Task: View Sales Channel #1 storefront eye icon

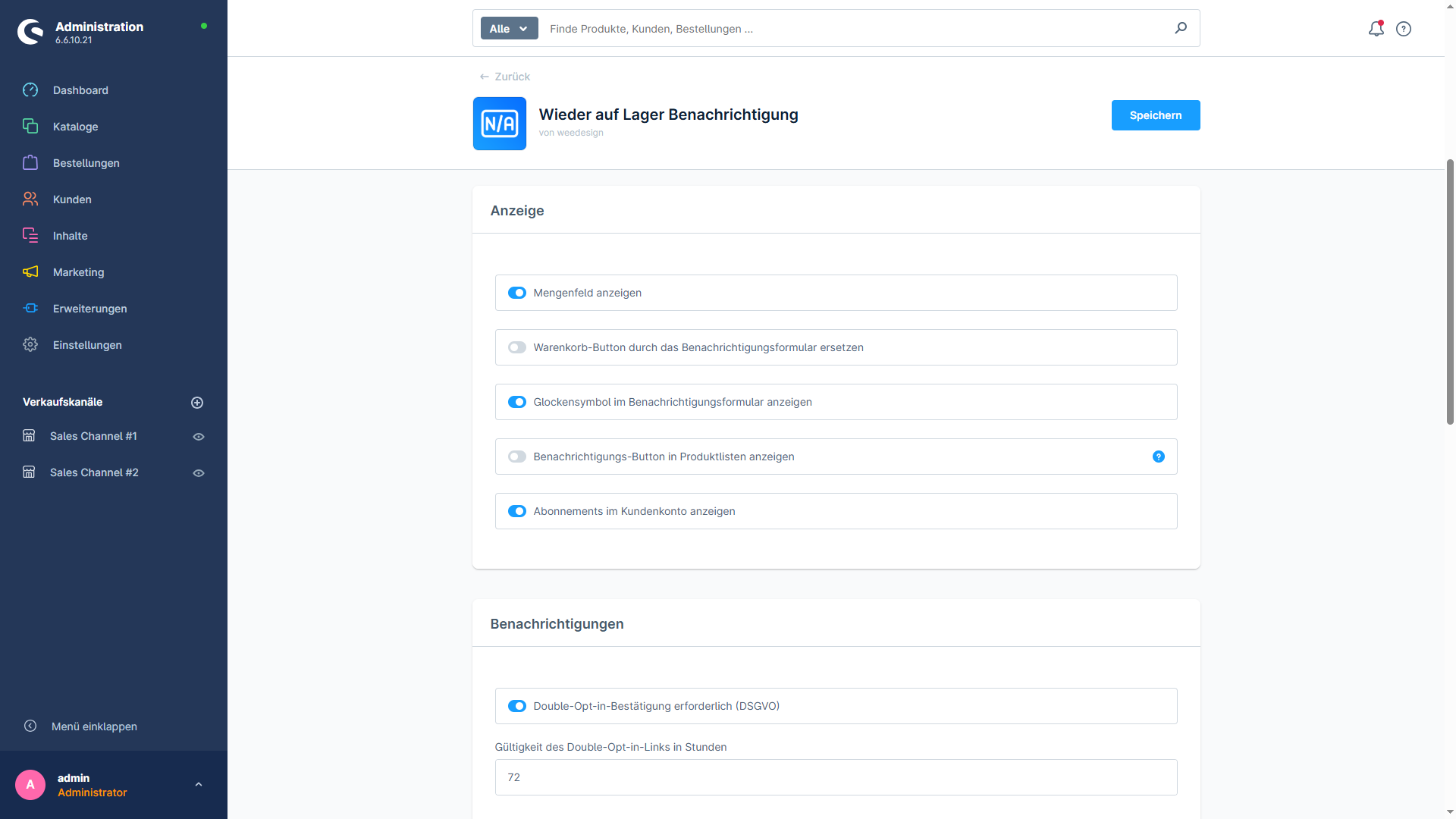Action: tap(199, 437)
